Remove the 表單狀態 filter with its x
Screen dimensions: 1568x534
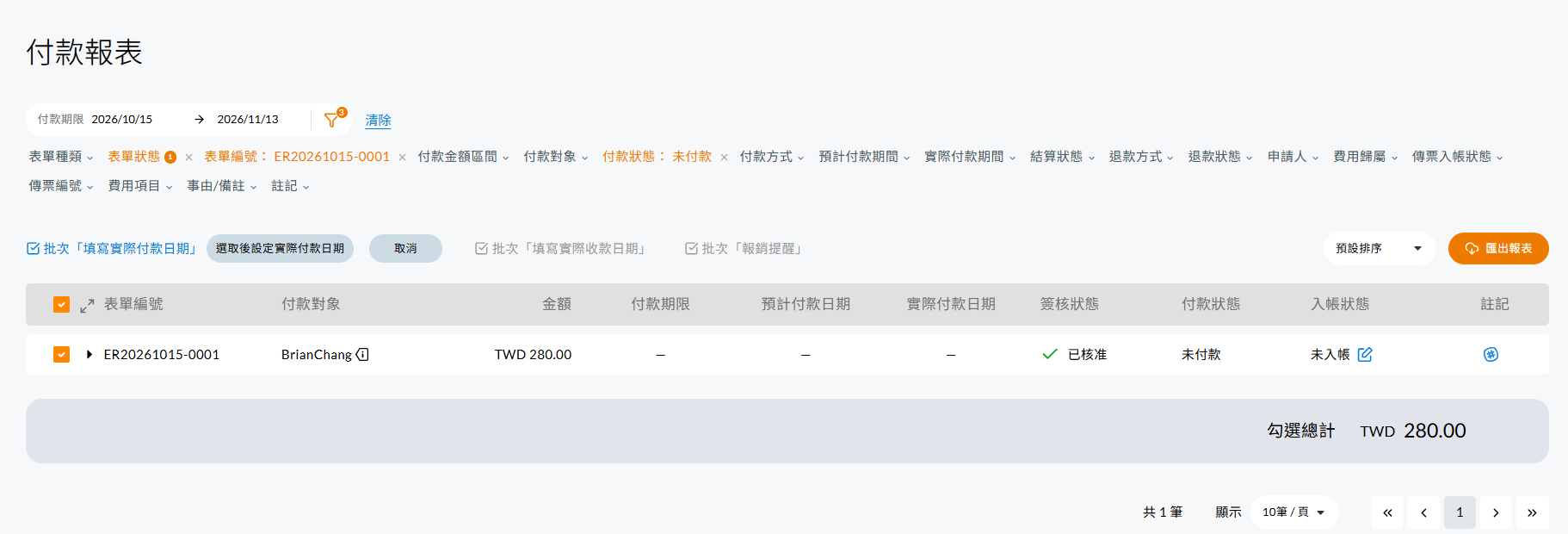tap(188, 158)
